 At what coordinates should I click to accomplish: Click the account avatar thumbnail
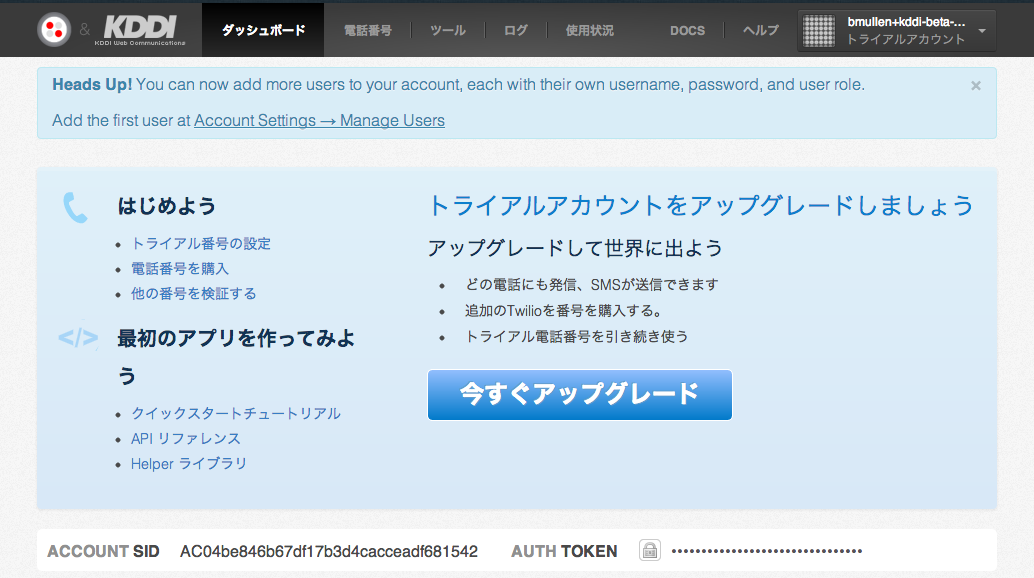[x=819, y=30]
